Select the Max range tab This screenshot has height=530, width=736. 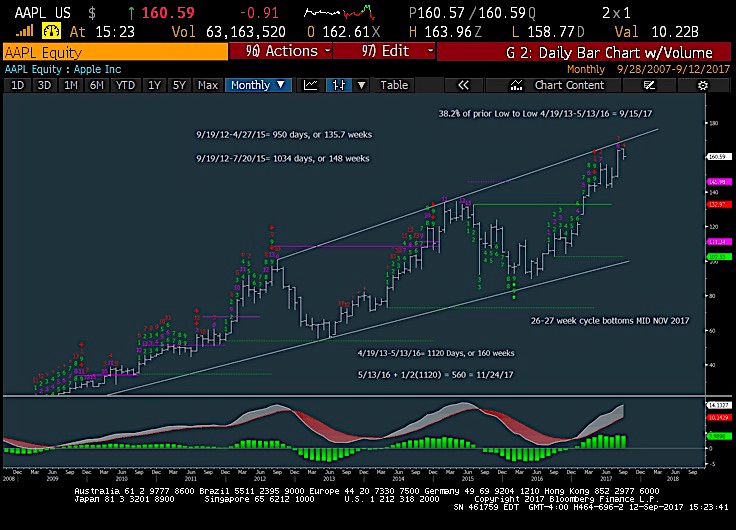(x=207, y=85)
